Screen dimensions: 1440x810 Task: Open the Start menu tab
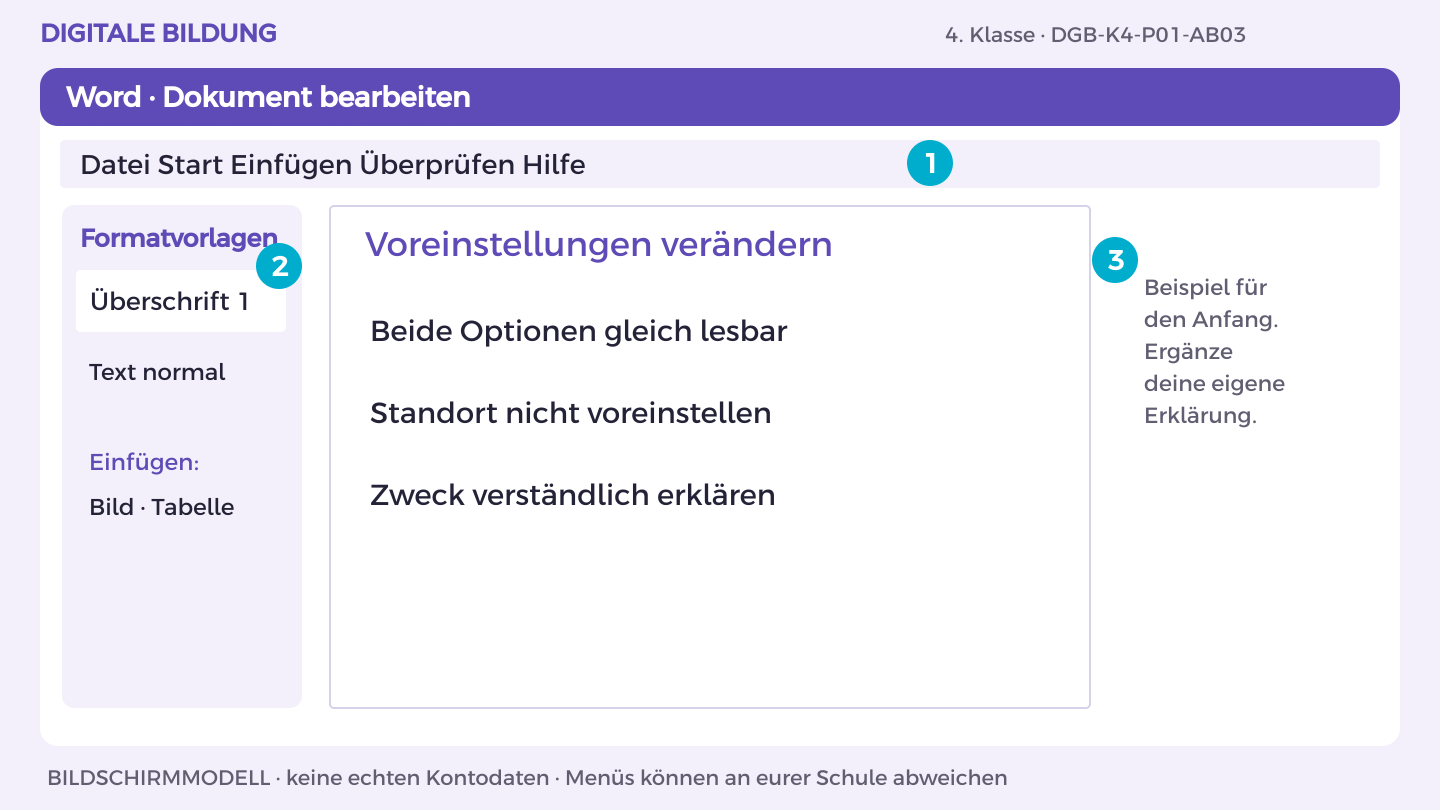click(x=190, y=164)
